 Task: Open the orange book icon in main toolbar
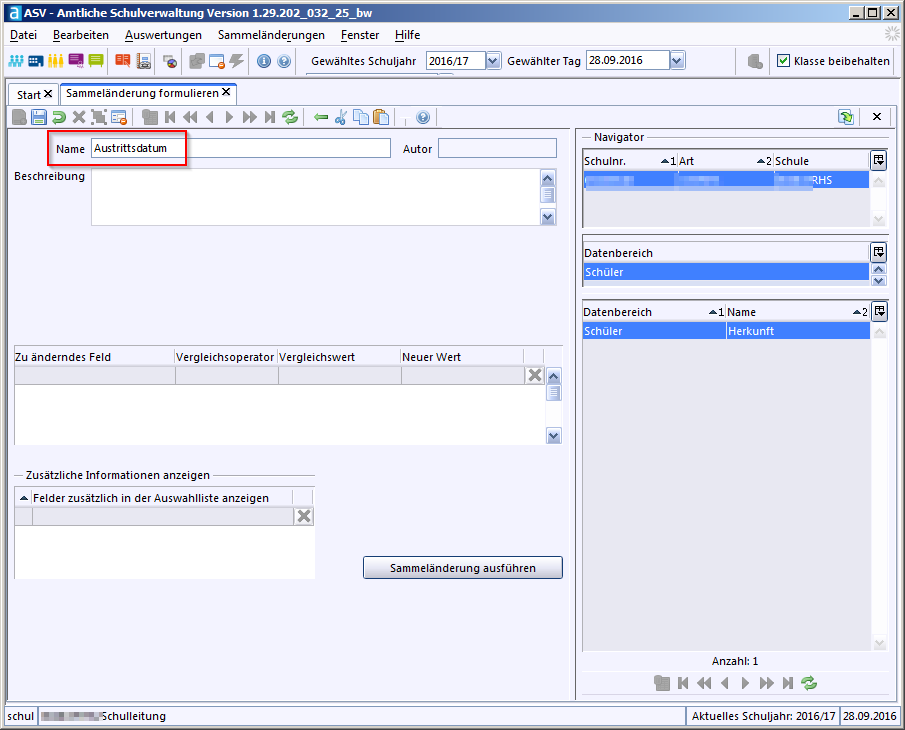(x=122, y=61)
